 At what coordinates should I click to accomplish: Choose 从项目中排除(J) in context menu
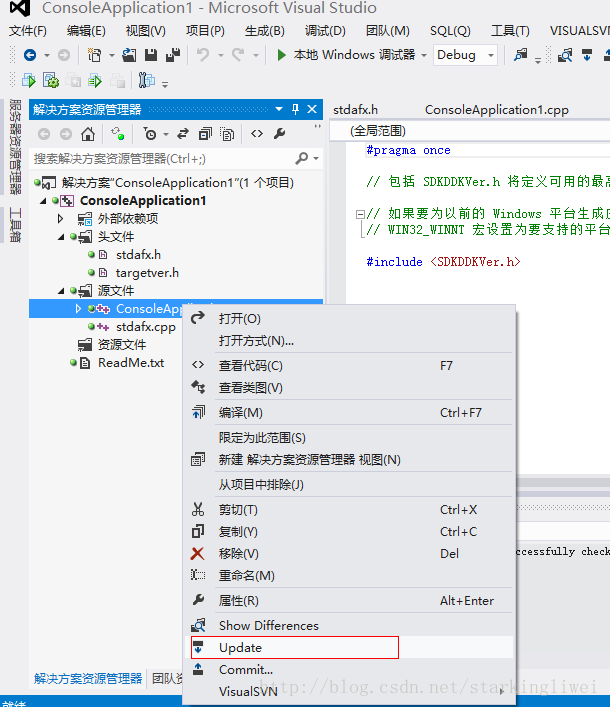pyautogui.click(x=349, y=485)
